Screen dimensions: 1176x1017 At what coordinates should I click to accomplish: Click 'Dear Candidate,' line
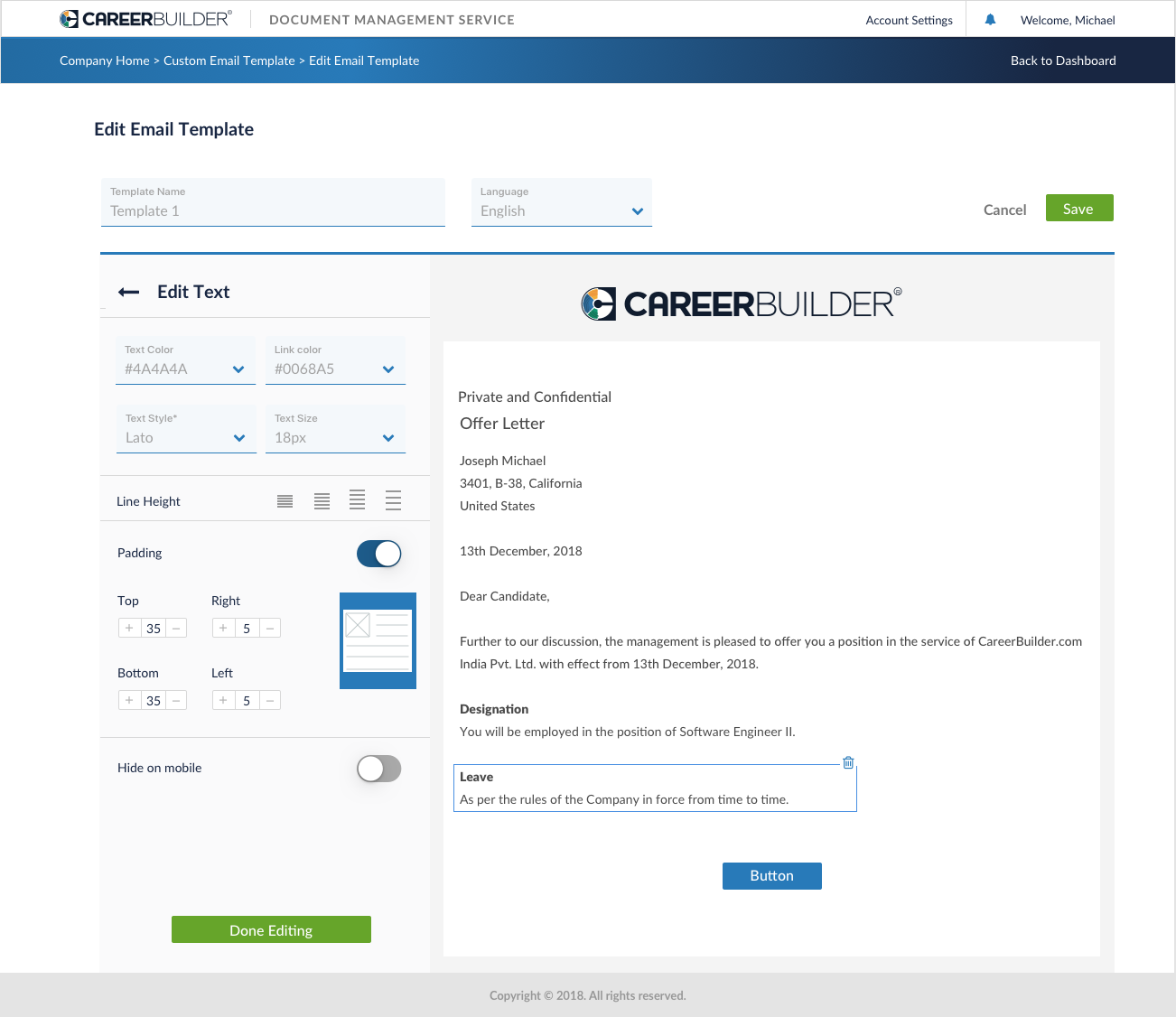(x=505, y=596)
